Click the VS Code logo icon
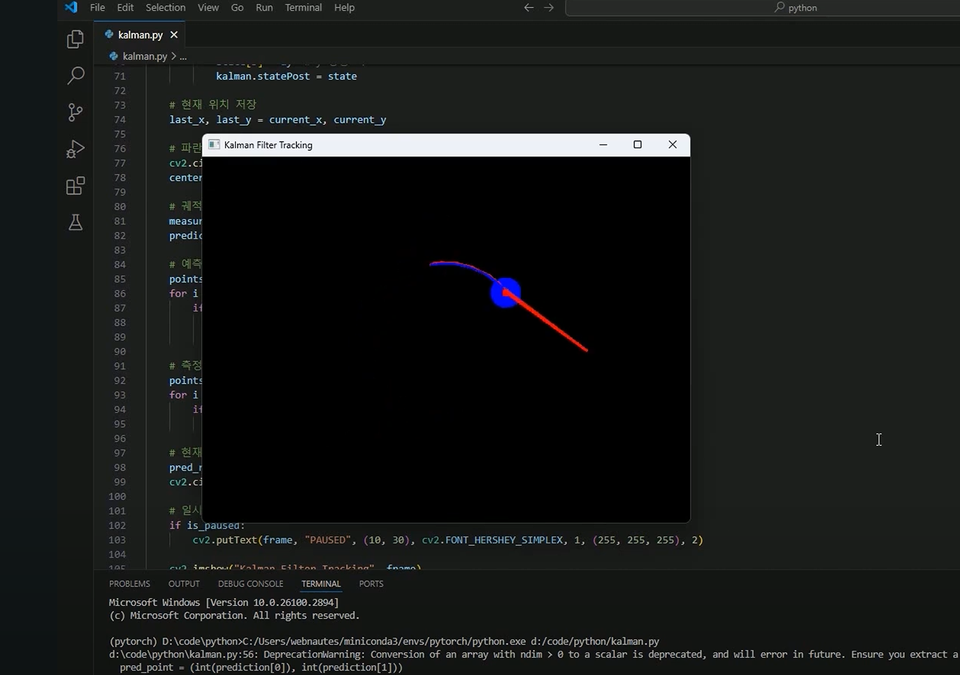Viewport: 960px width, 675px height. (x=71, y=7)
